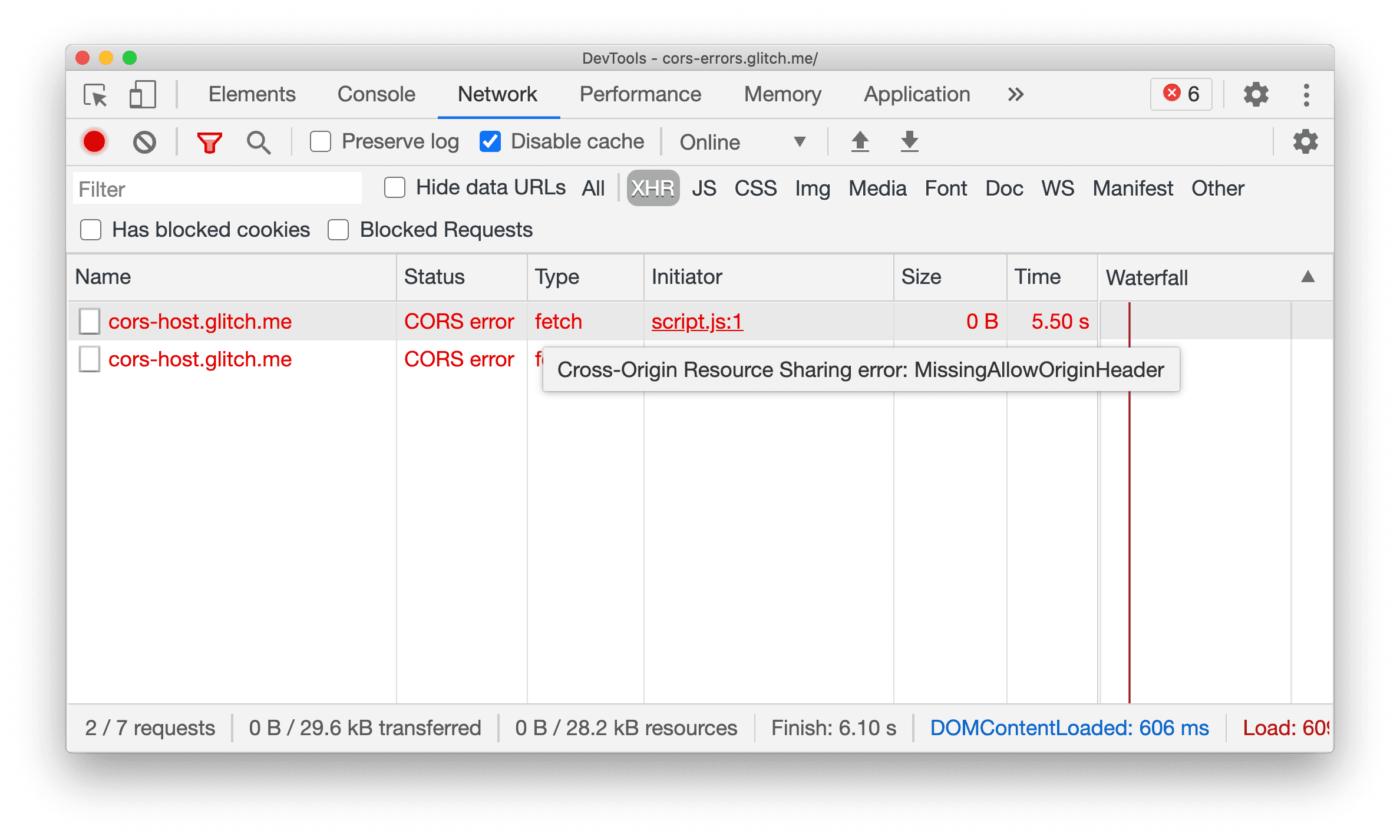Click the download arrow icon
The image size is (1400, 840).
click(x=907, y=142)
